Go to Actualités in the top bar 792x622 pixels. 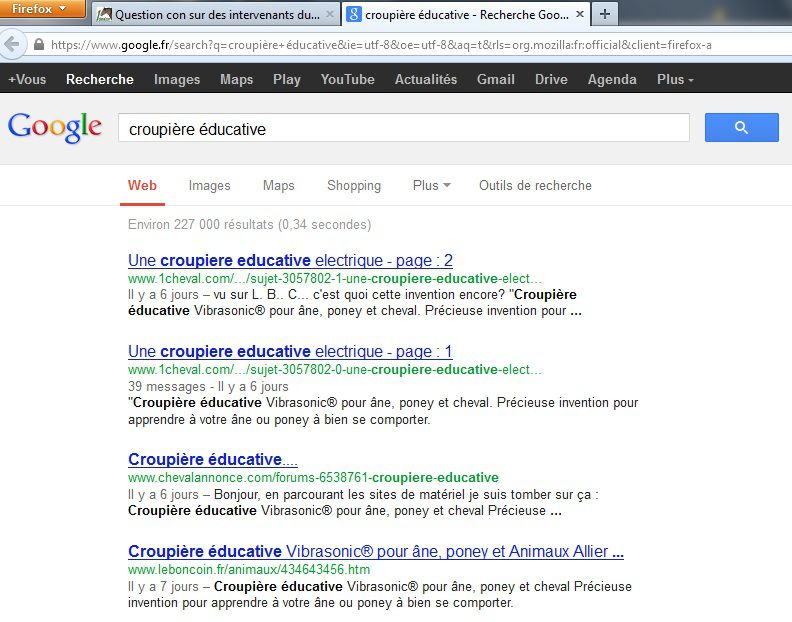click(x=425, y=79)
